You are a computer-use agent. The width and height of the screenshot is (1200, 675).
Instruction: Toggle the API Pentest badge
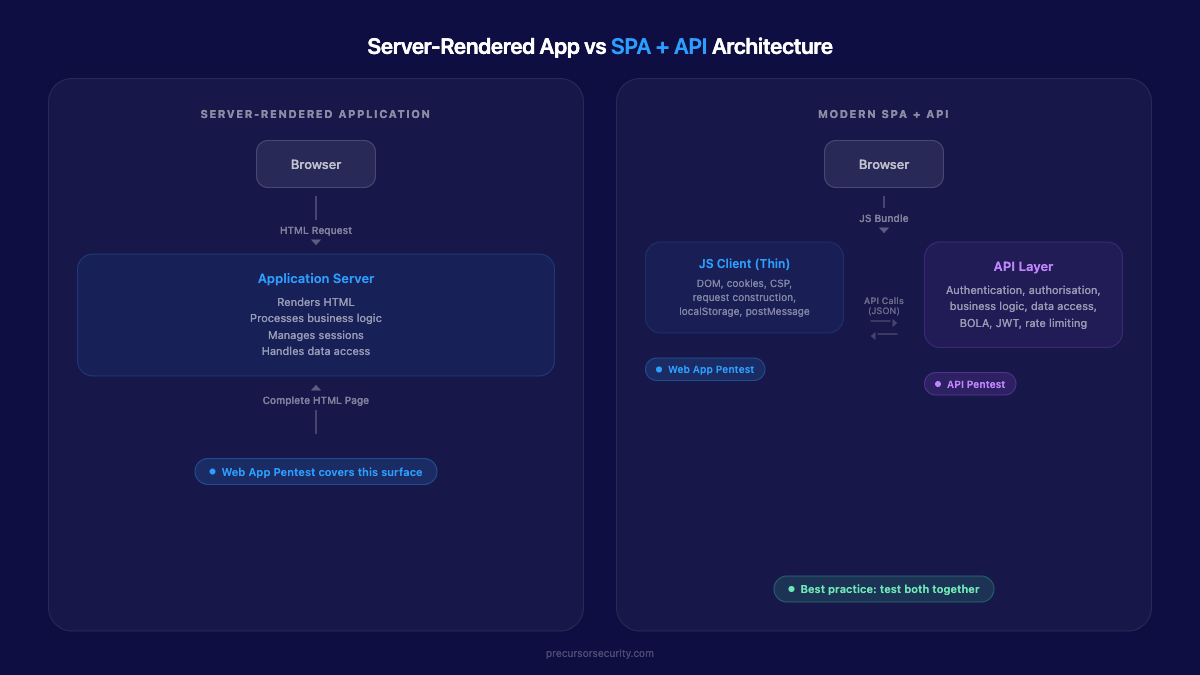(970, 383)
